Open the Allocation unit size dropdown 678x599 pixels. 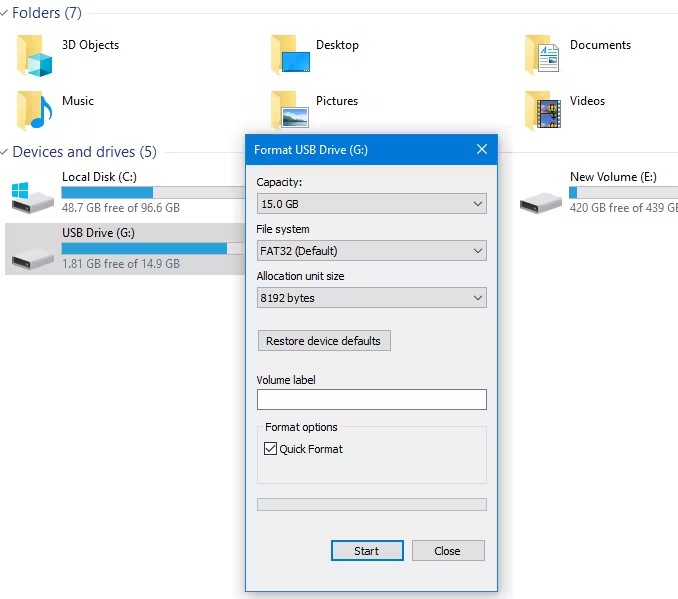coord(371,298)
